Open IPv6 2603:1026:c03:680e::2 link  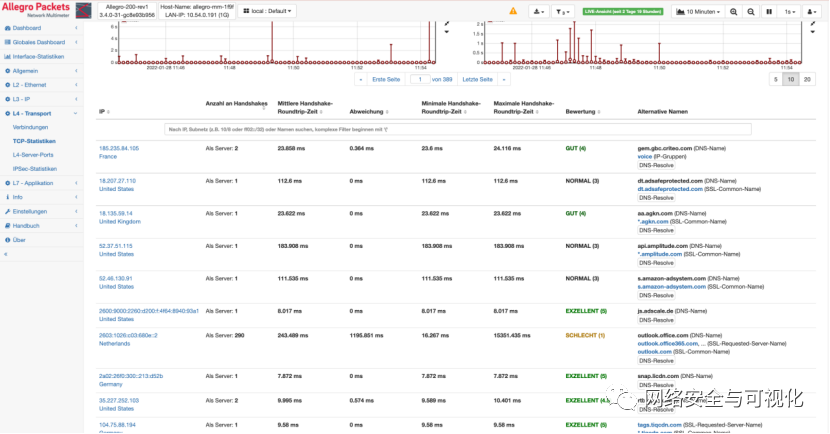[128, 336]
